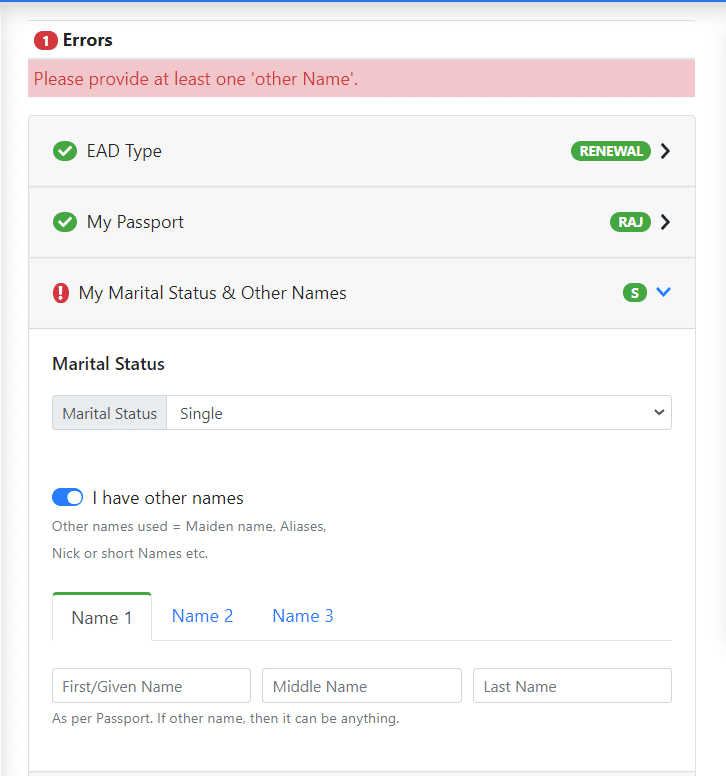Switch to the Name 3 tab

tap(303, 616)
